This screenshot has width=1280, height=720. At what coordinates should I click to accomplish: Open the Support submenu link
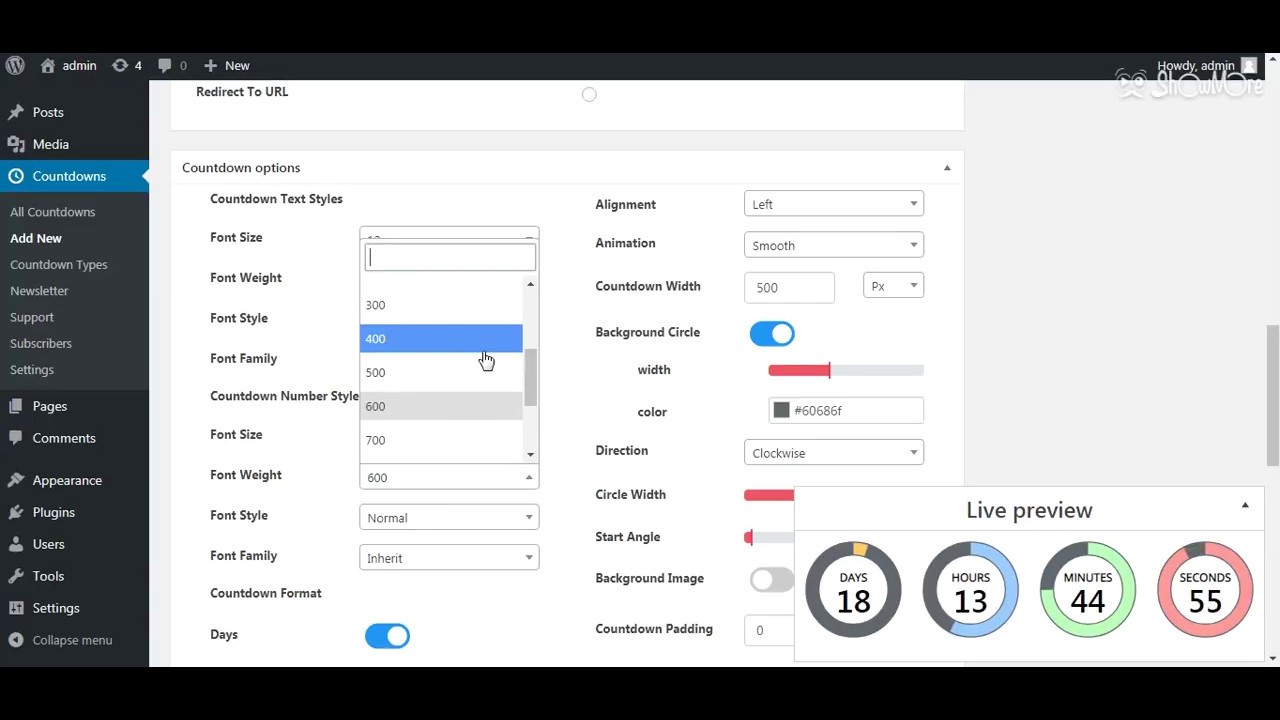[x=32, y=317]
